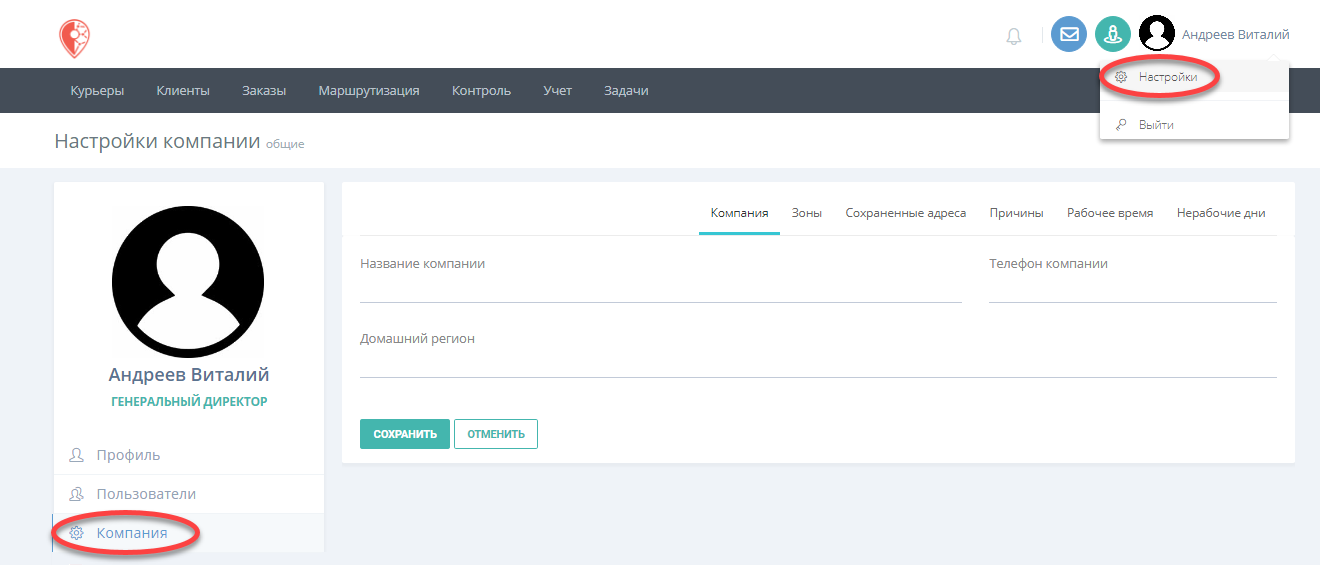Open the Задачи menu
The height and width of the screenshot is (565, 1320).
(626, 91)
